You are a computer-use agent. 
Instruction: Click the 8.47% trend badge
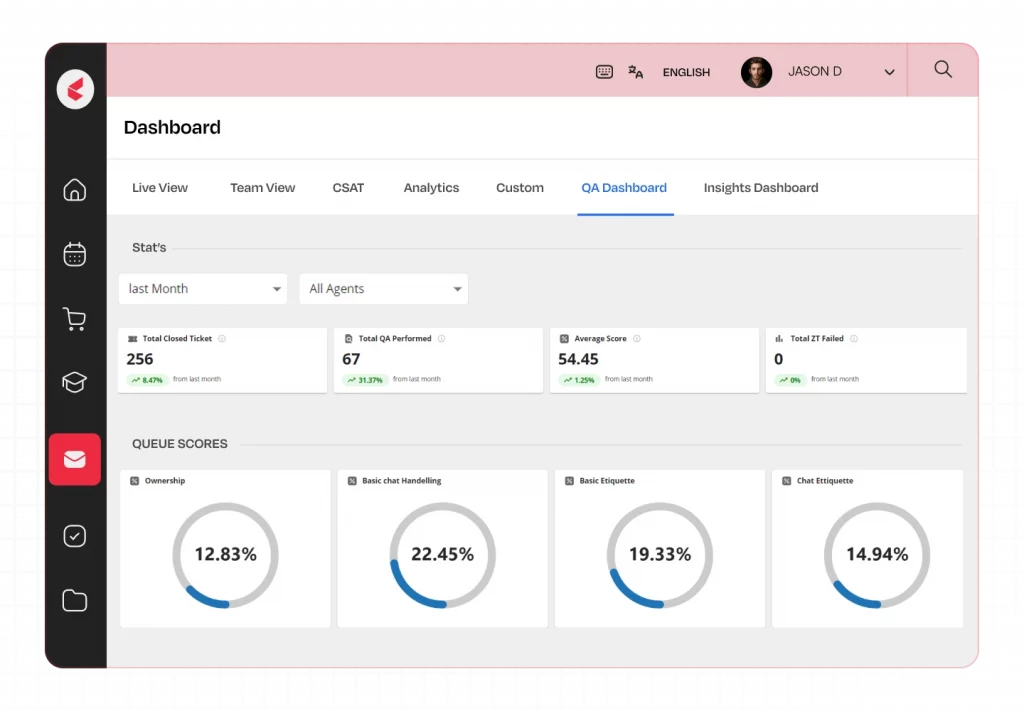[148, 380]
